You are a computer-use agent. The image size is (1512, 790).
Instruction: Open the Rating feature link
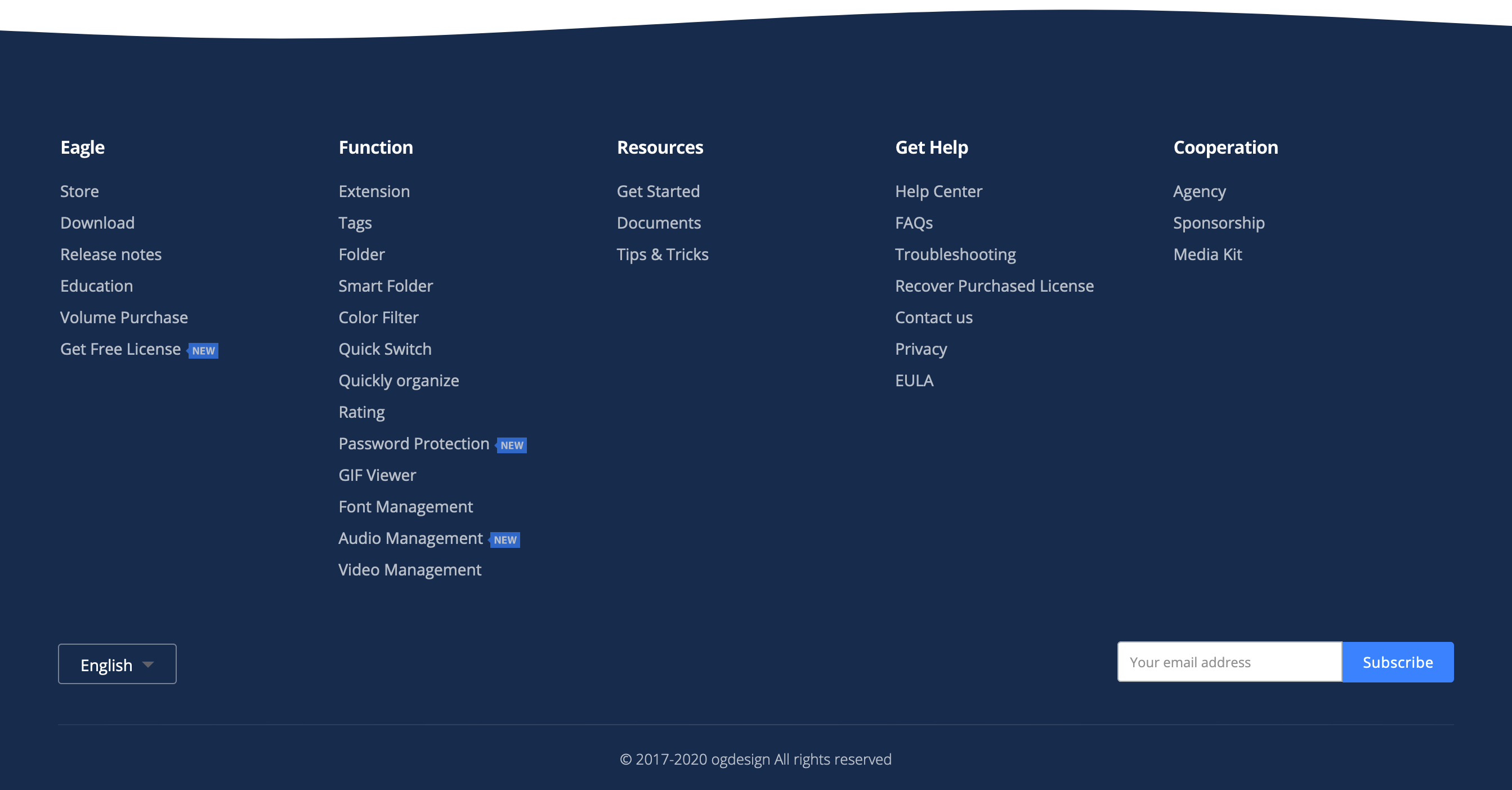(361, 412)
